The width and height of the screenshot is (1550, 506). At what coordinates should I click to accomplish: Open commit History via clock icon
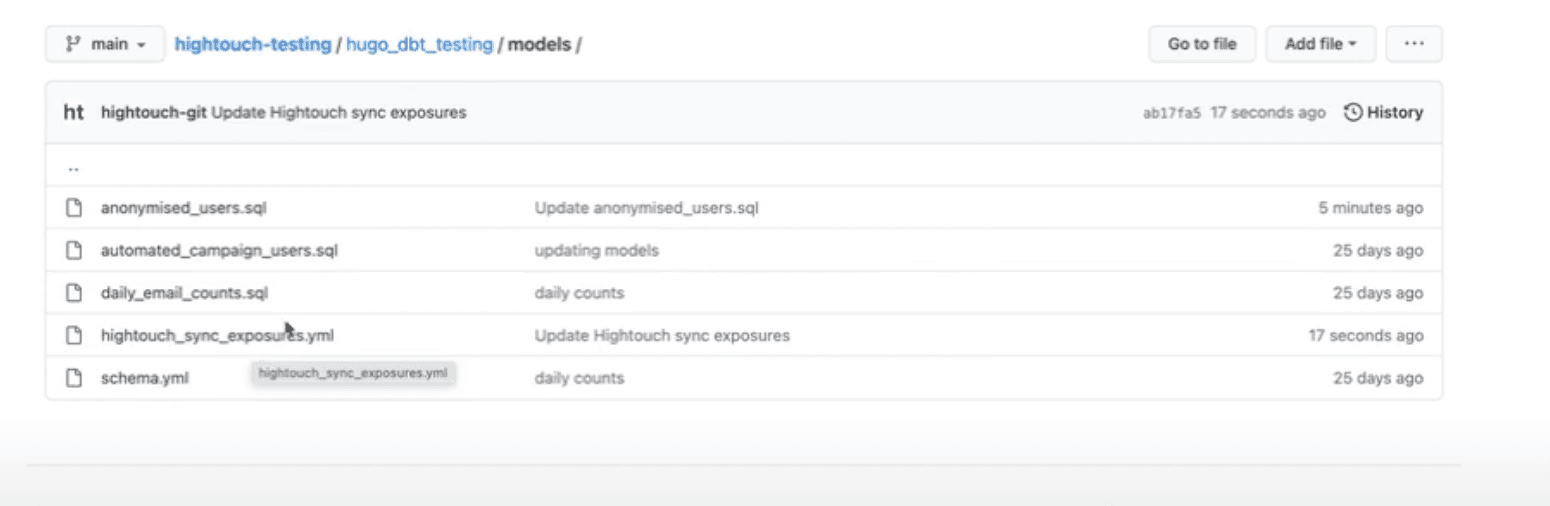coord(1353,113)
